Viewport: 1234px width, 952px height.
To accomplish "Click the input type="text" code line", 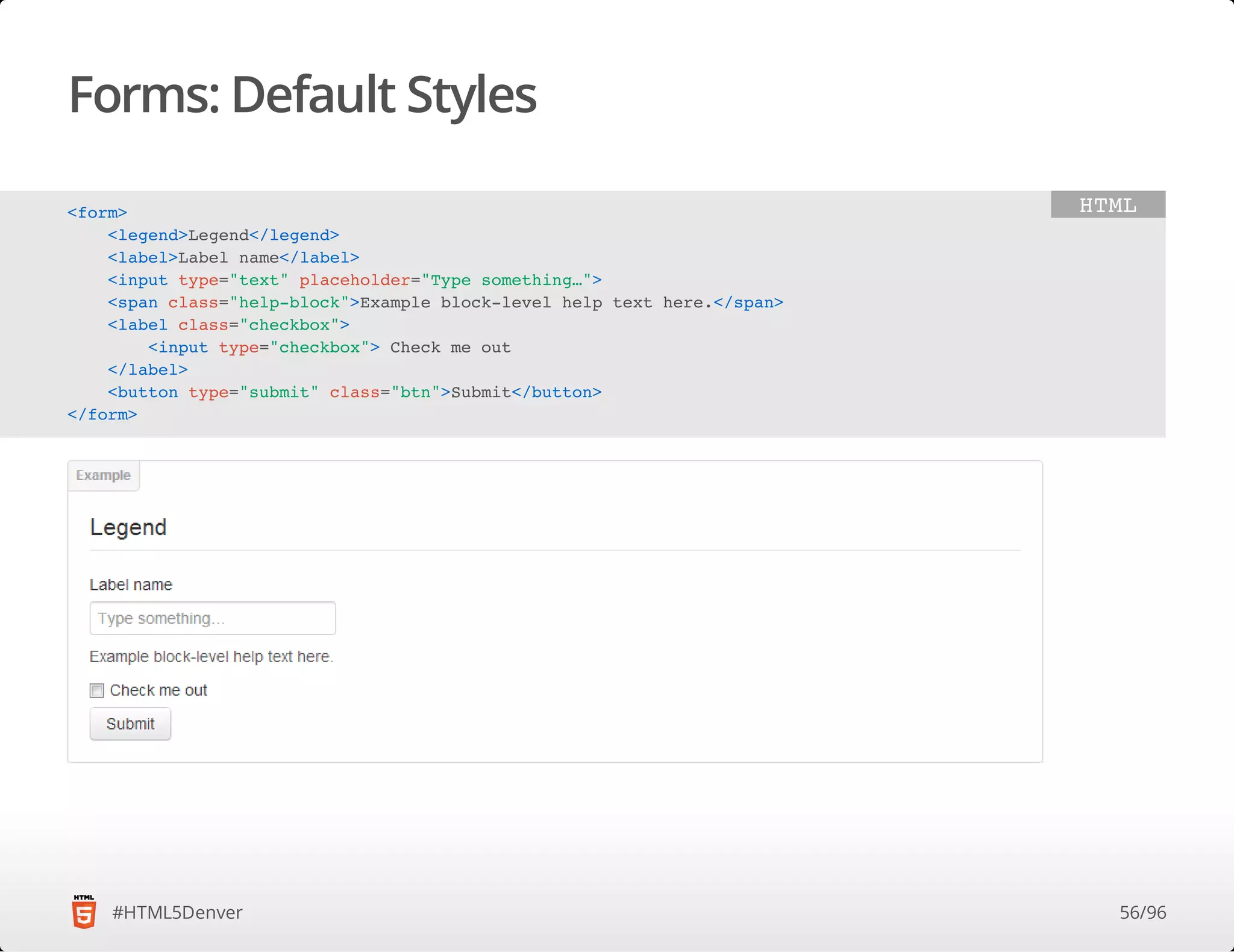I will click(x=354, y=280).
